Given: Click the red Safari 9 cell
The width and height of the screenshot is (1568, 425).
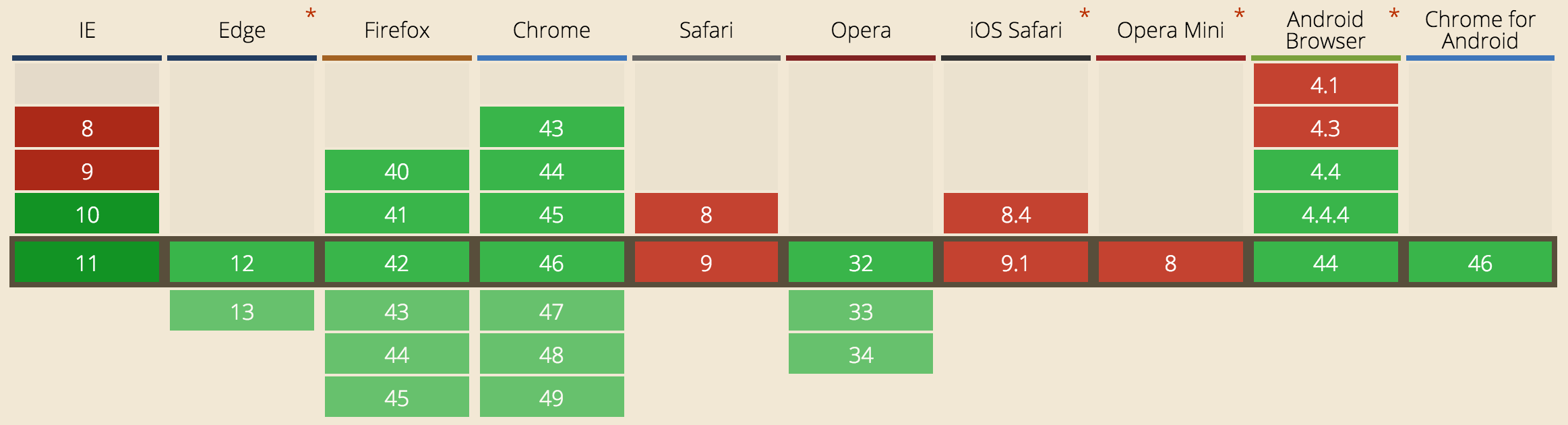Looking at the screenshot, I should (x=706, y=262).
